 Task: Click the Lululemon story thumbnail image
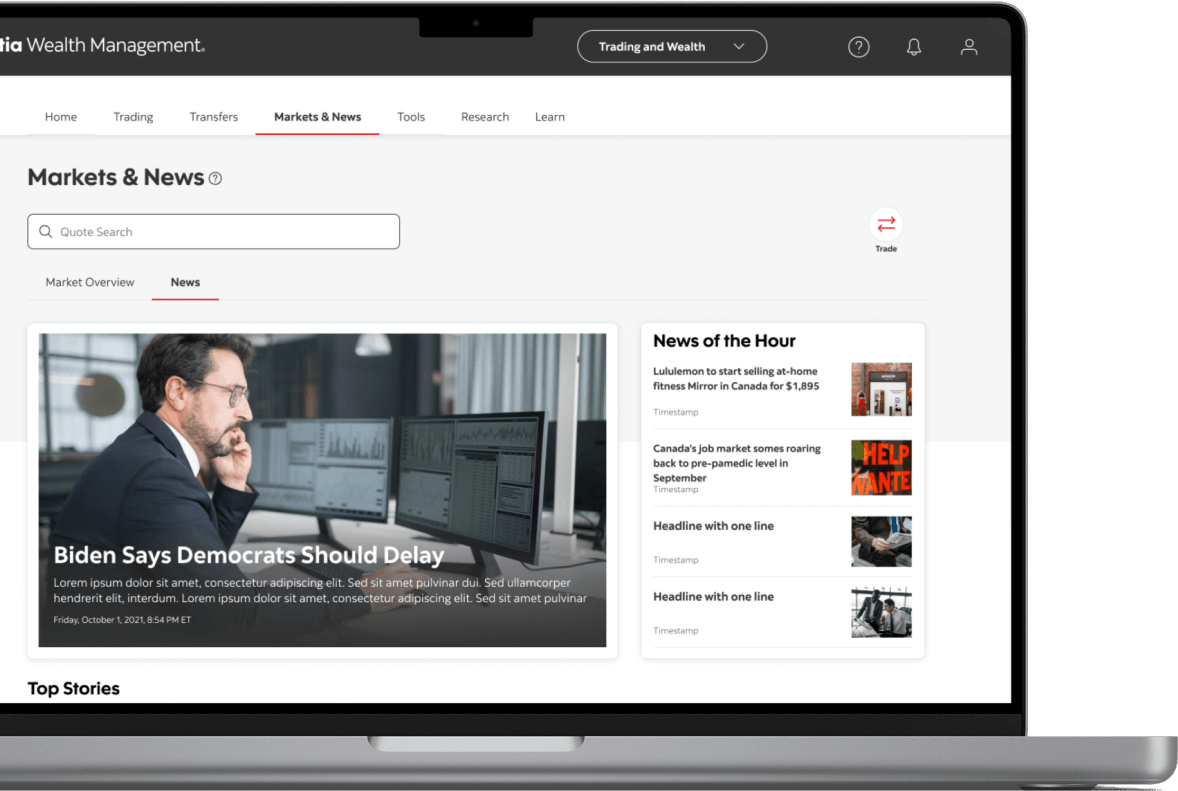tap(881, 389)
